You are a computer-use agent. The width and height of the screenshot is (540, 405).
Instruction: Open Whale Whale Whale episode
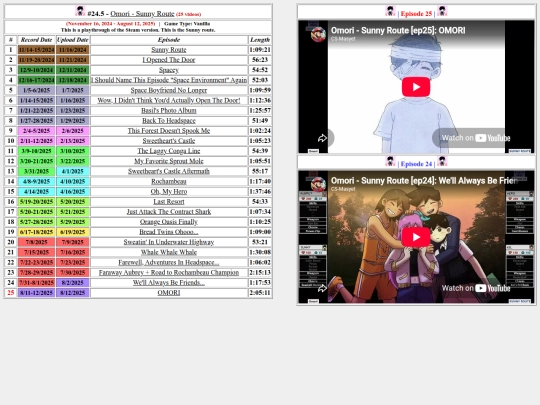[x=169, y=252]
